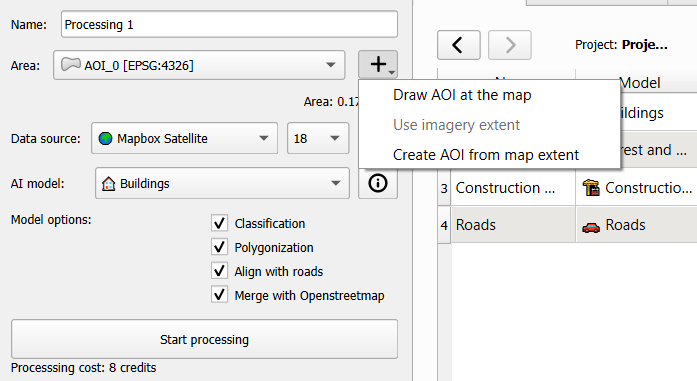This screenshot has width=697, height=381.
Task: Uncheck the Classification option
Action: [220, 223]
